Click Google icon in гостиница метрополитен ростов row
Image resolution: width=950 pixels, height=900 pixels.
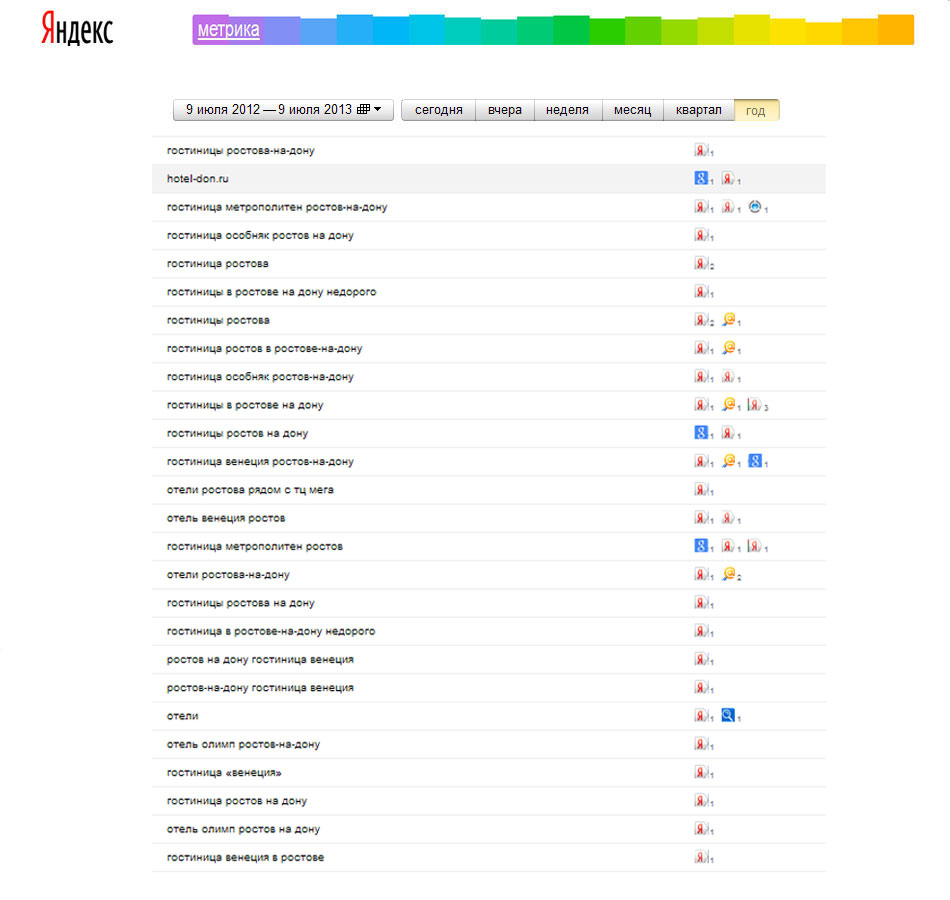[x=701, y=546]
